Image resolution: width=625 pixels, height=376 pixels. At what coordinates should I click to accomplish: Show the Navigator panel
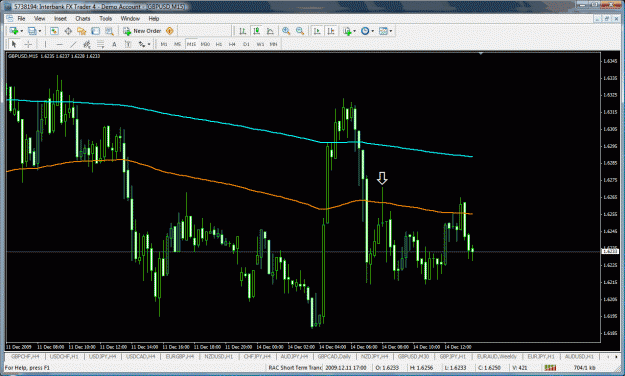82,31
